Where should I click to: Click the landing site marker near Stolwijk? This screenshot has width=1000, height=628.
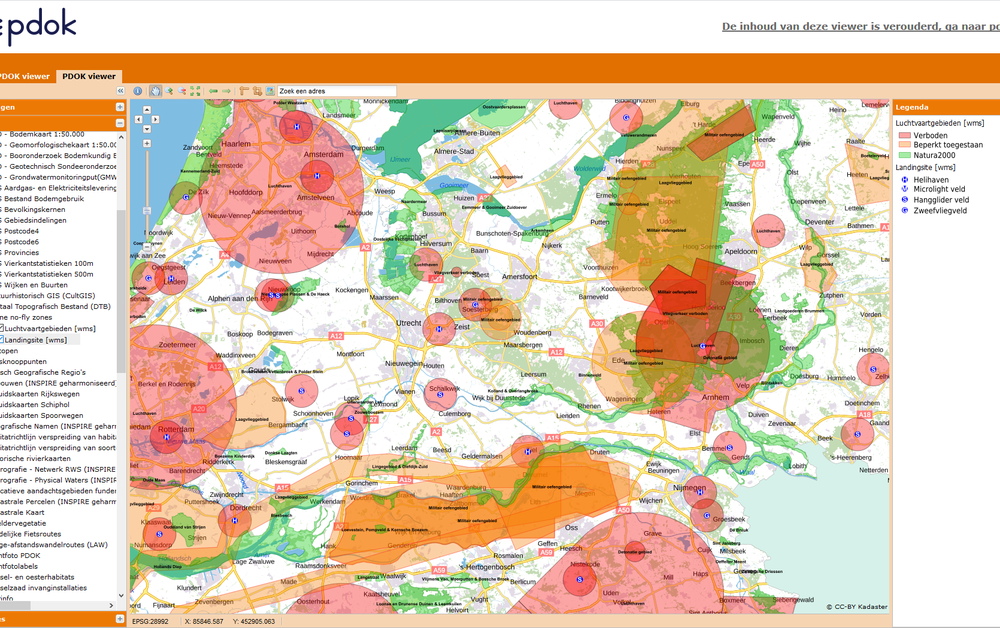302,390
